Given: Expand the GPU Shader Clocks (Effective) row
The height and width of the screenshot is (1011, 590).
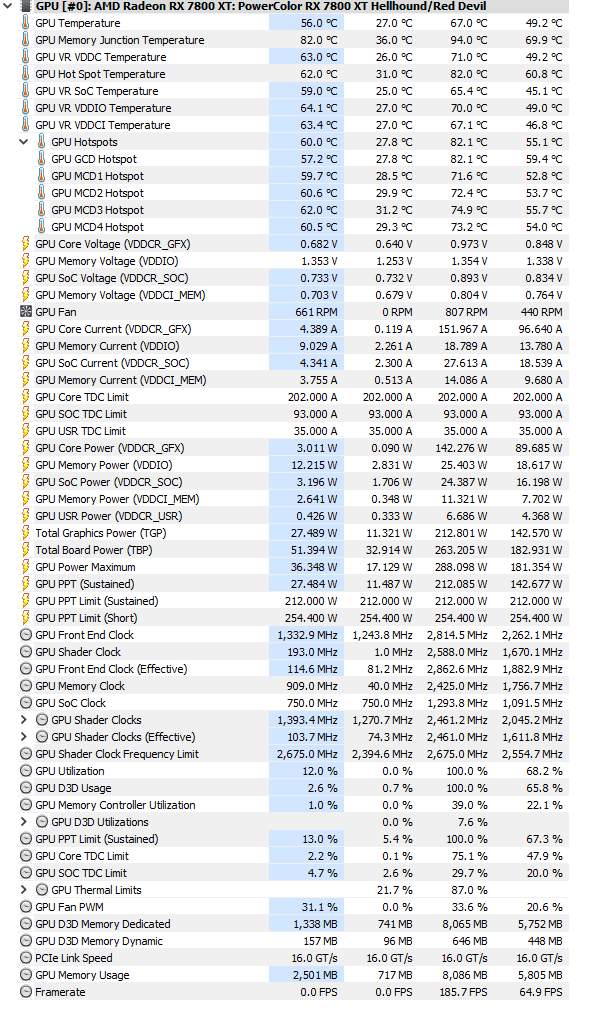Looking at the screenshot, I should 24,736.
